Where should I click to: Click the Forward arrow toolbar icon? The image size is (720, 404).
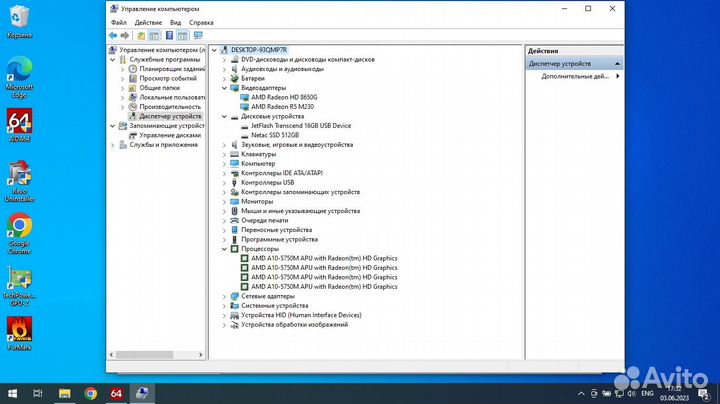click(125, 35)
